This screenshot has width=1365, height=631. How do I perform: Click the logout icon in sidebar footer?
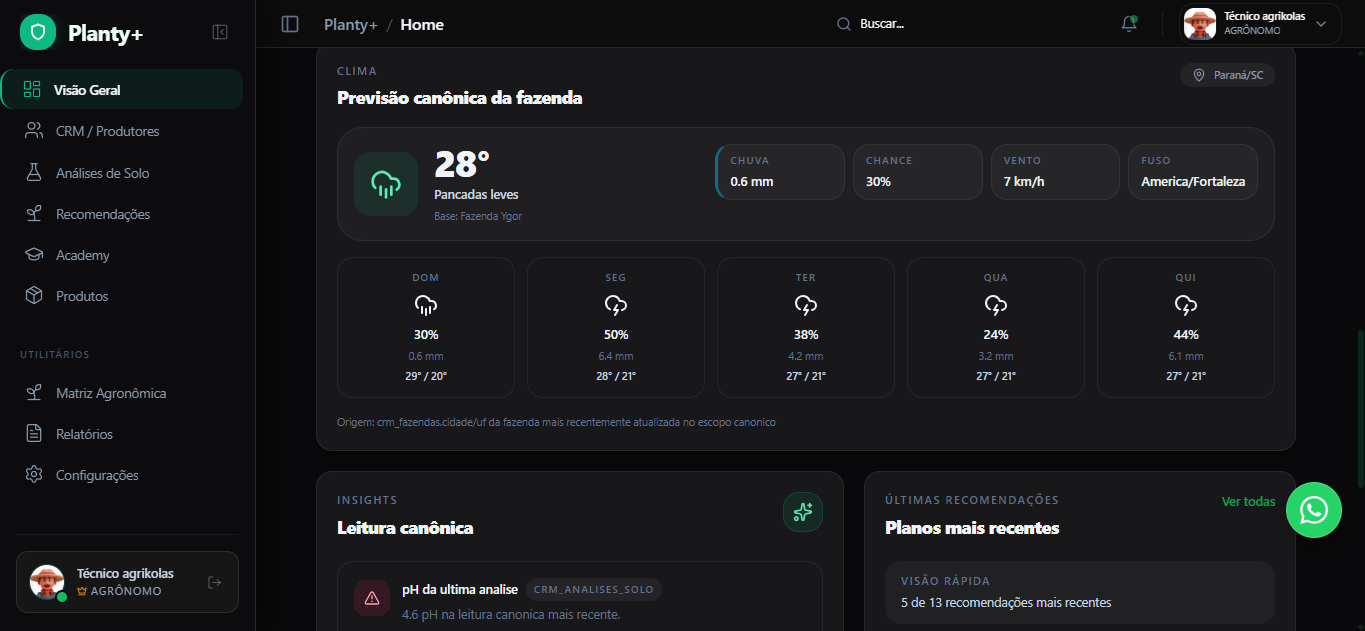[x=214, y=582]
